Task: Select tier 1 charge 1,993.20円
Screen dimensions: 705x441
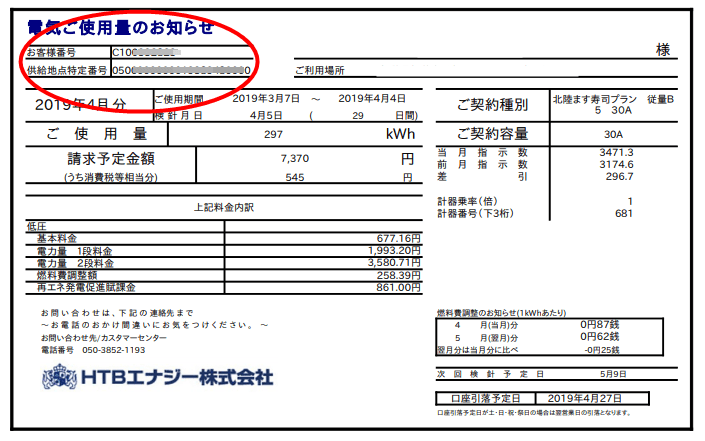Action: [x=394, y=250]
